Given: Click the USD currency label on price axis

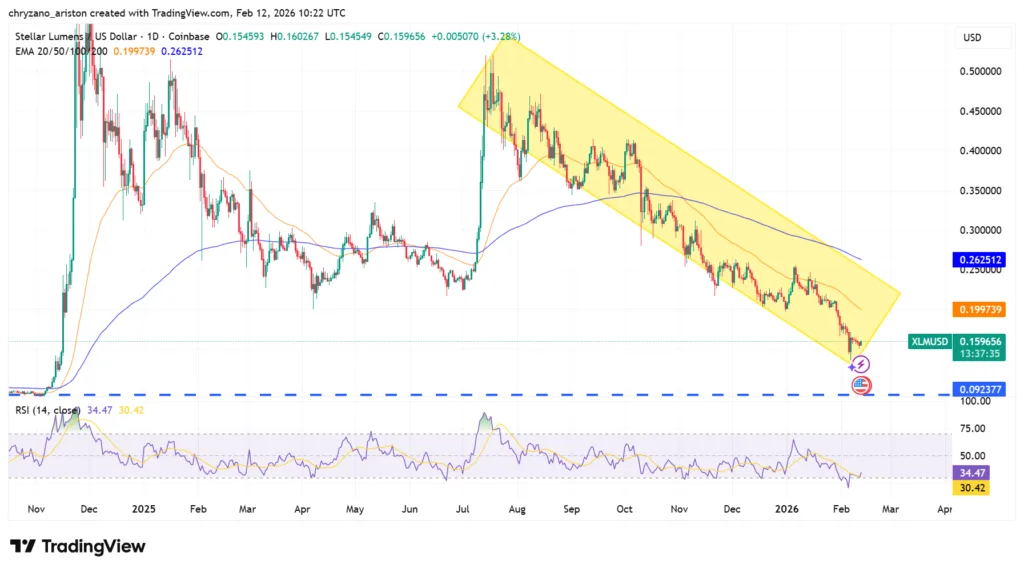Looking at the screenshot, I should point(971,37).
